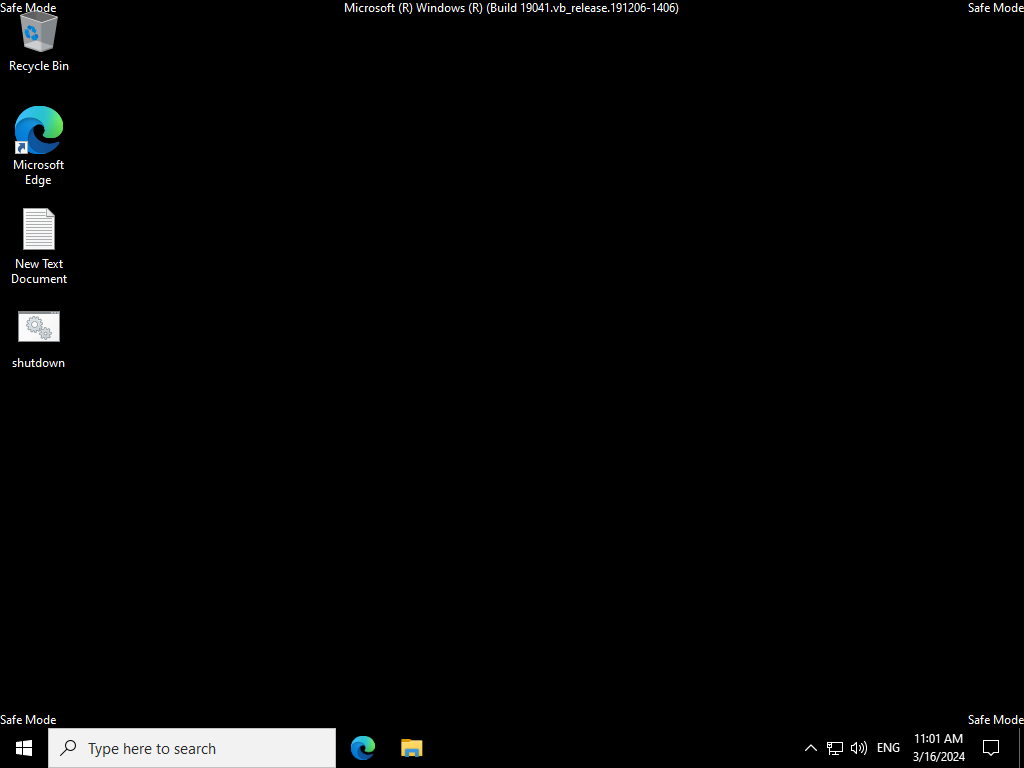Viewport: 1024px width, 768px height.
Task: Click the 'Recycle Bin' label text
Action: [38, 66]
